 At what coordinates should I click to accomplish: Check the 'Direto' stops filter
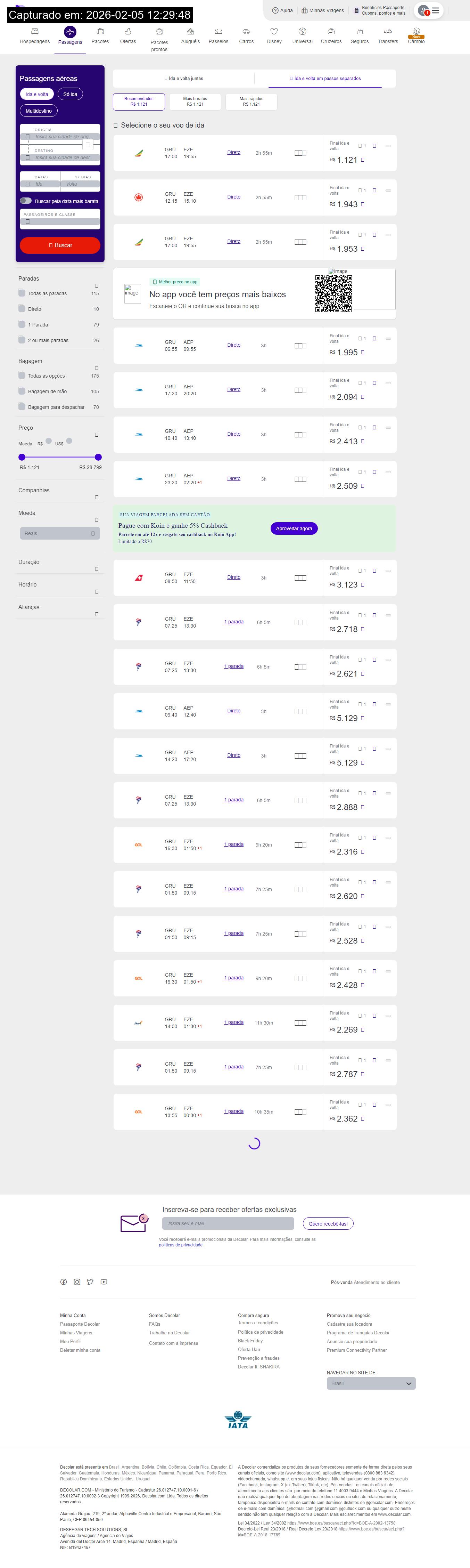tap(22, 309)
